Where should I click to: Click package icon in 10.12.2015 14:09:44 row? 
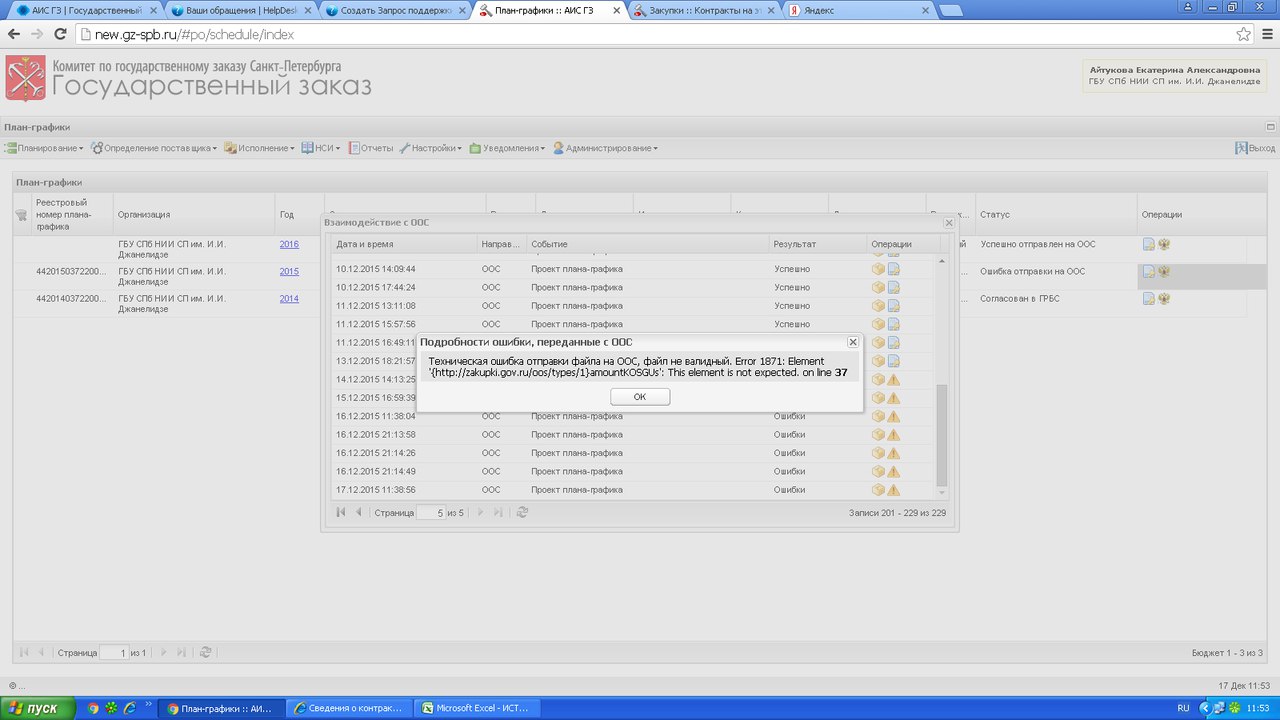click(878, 269)
